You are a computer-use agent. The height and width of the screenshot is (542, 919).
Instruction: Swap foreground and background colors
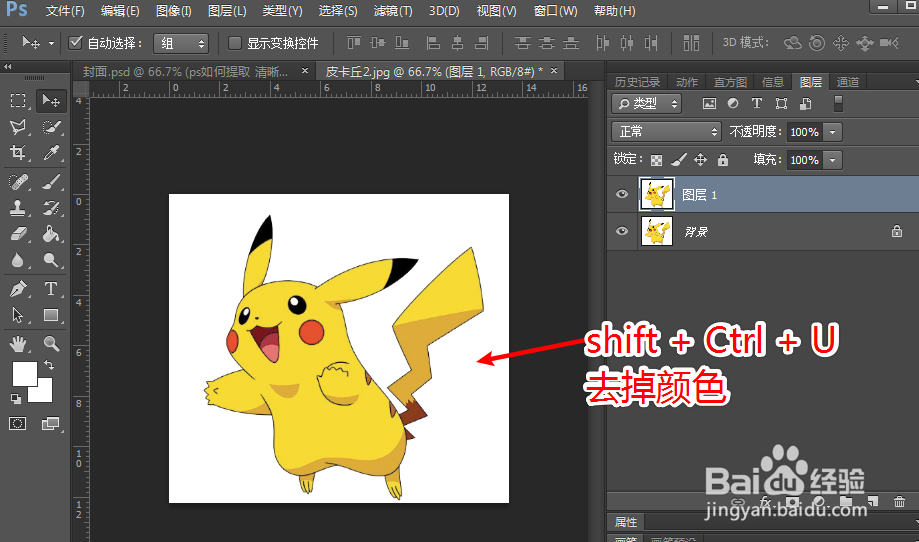(49, 365)
